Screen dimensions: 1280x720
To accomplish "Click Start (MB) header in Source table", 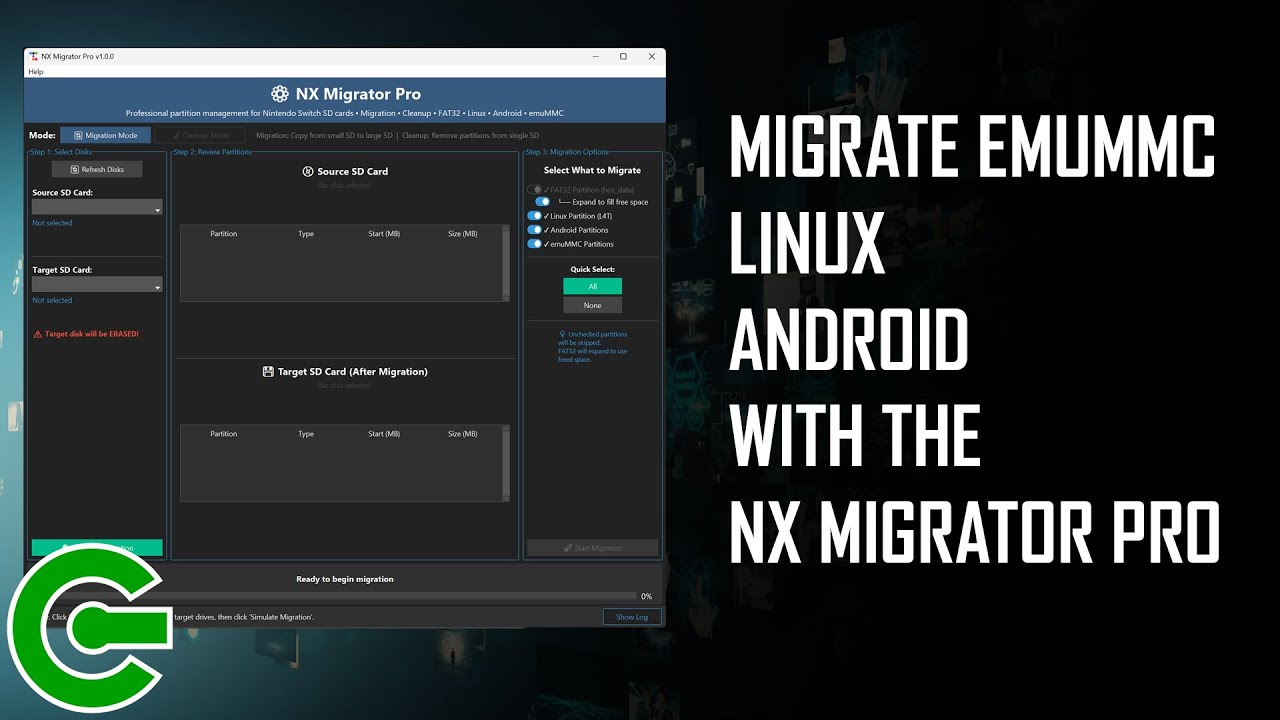I will tap(384, 234).
